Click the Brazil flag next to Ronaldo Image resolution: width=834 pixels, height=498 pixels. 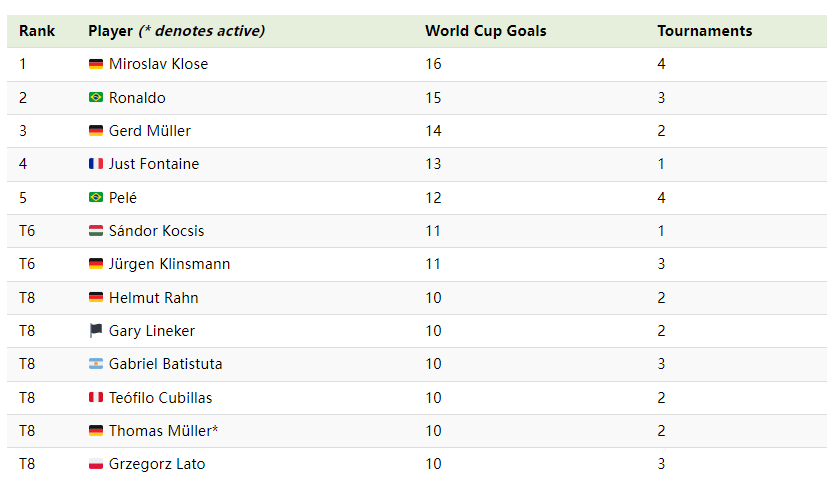pos(96,97)
